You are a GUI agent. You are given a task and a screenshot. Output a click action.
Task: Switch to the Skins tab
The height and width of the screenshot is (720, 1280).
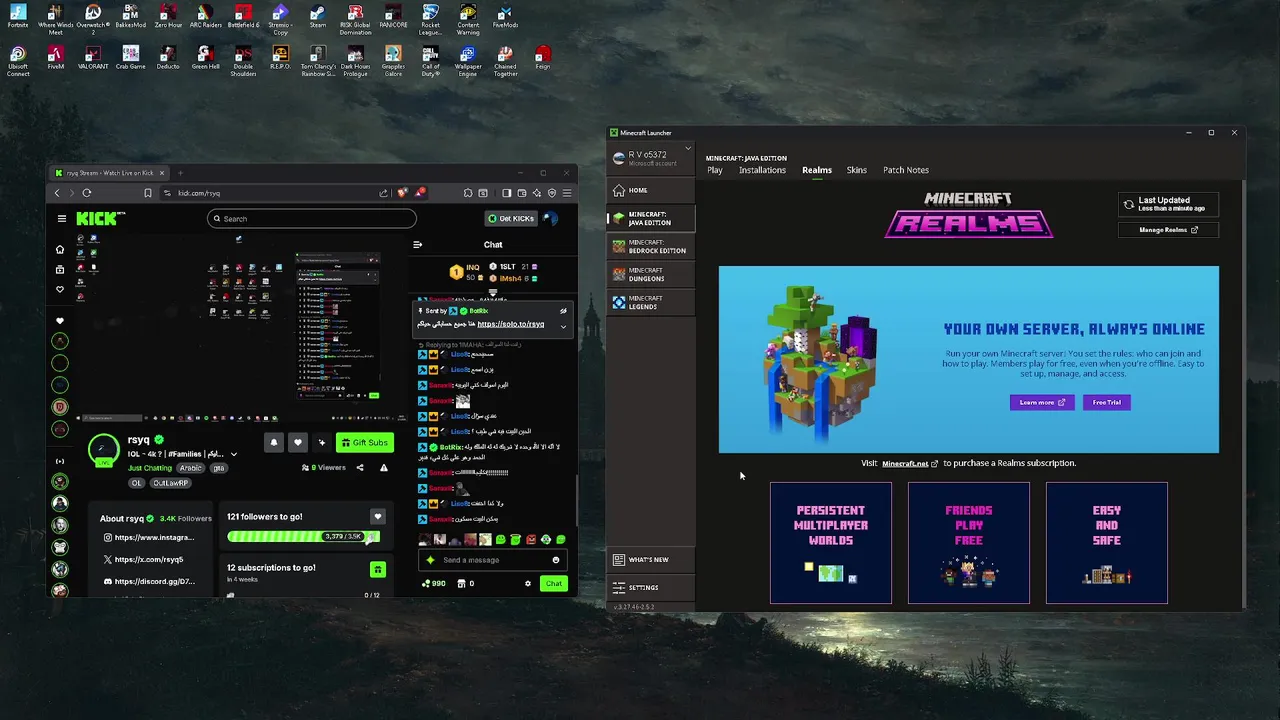[857, 170]
